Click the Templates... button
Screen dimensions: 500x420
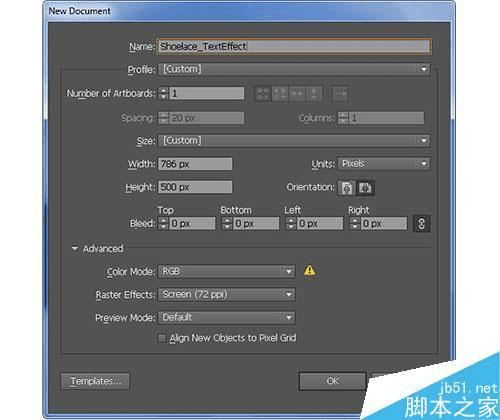pos(95,381)
